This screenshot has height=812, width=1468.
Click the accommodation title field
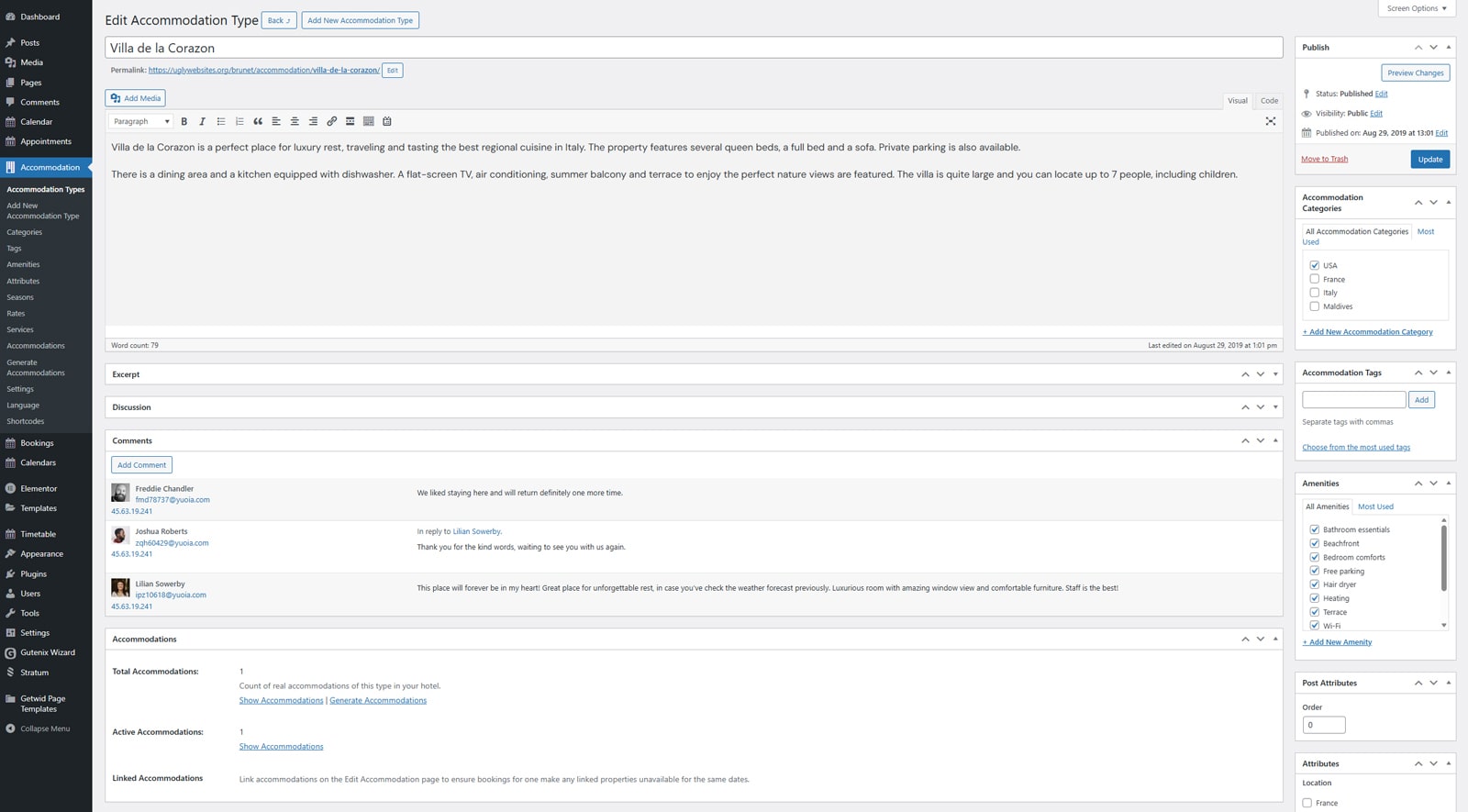point(694,48)
